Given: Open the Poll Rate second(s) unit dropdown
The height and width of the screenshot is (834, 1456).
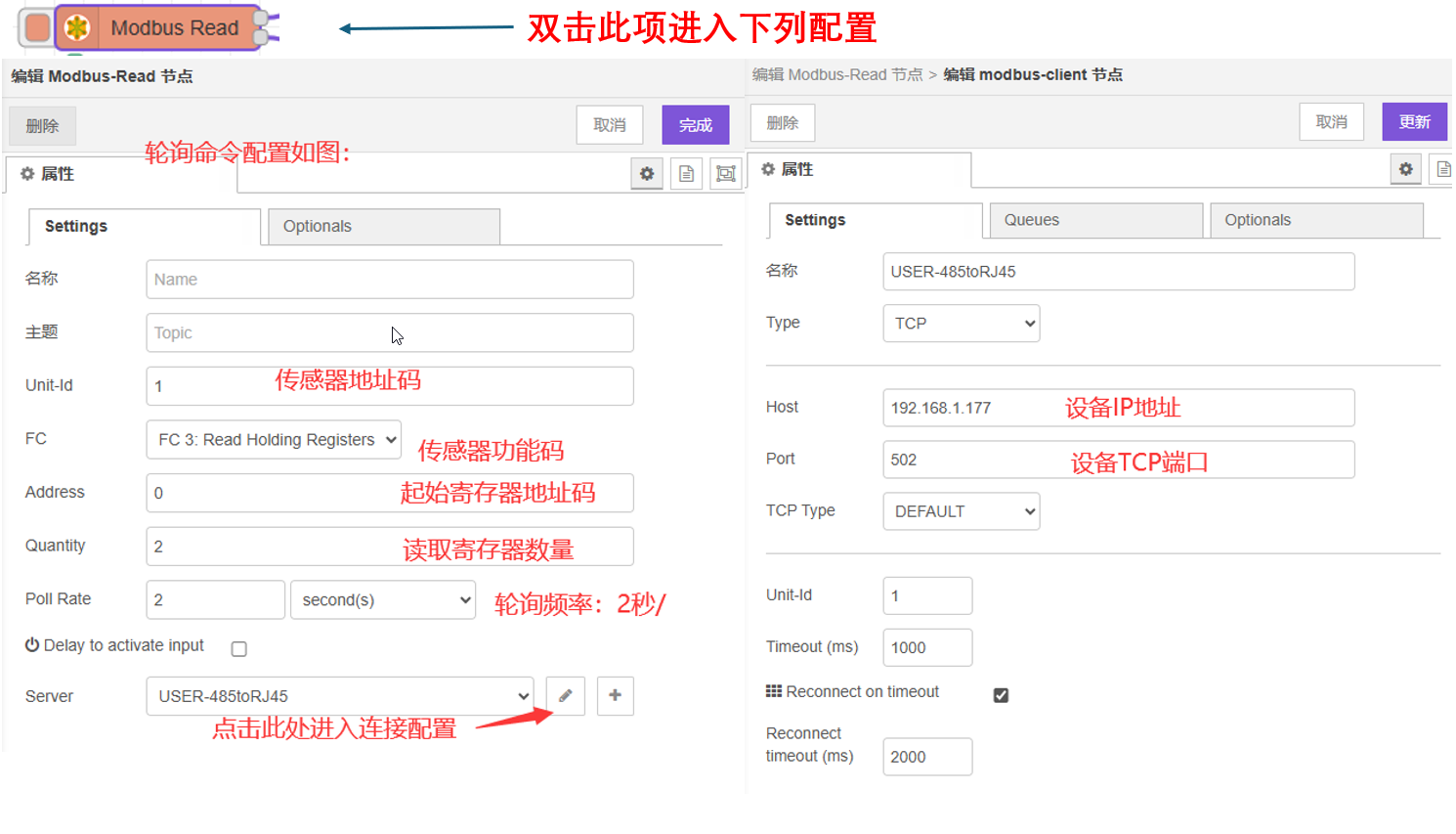Looking at the screenshot, I should [x=383, y=600].
